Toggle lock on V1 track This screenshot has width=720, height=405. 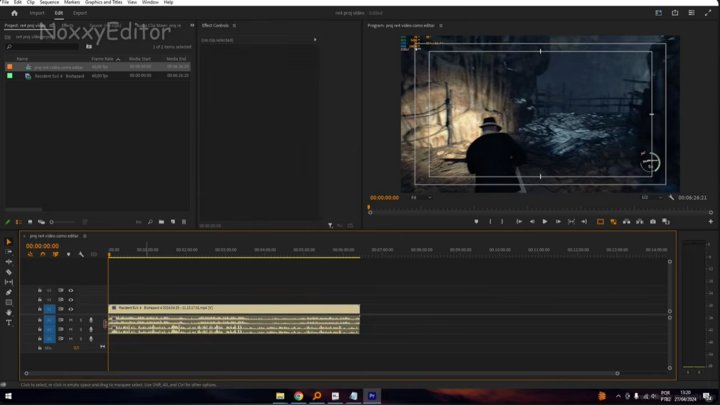[x=39, y=309]
